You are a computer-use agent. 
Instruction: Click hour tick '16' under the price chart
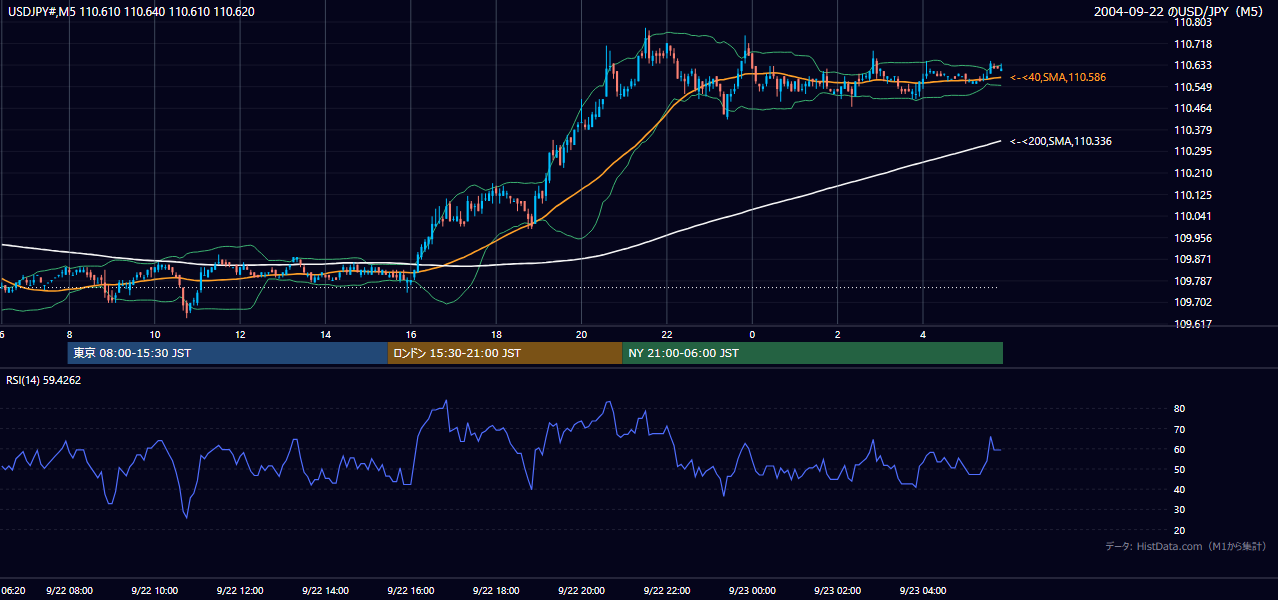tap(411, 334)
